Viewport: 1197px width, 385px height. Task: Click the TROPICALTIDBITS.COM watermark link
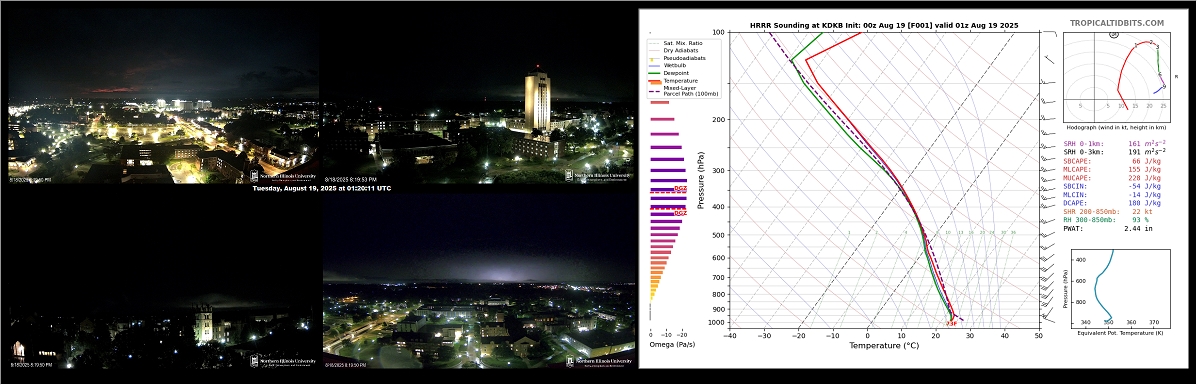tap(1127, 23)
